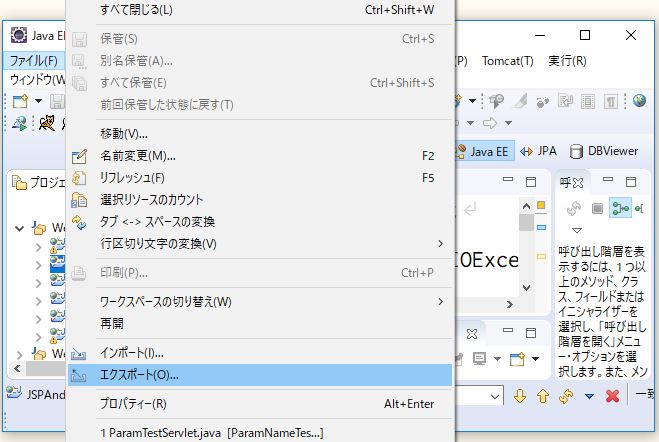This screenshot has width=659, height=442.
Task: Toggle the callee hierarchy icon
Action: pyautogui.click(x=639, y=208)
